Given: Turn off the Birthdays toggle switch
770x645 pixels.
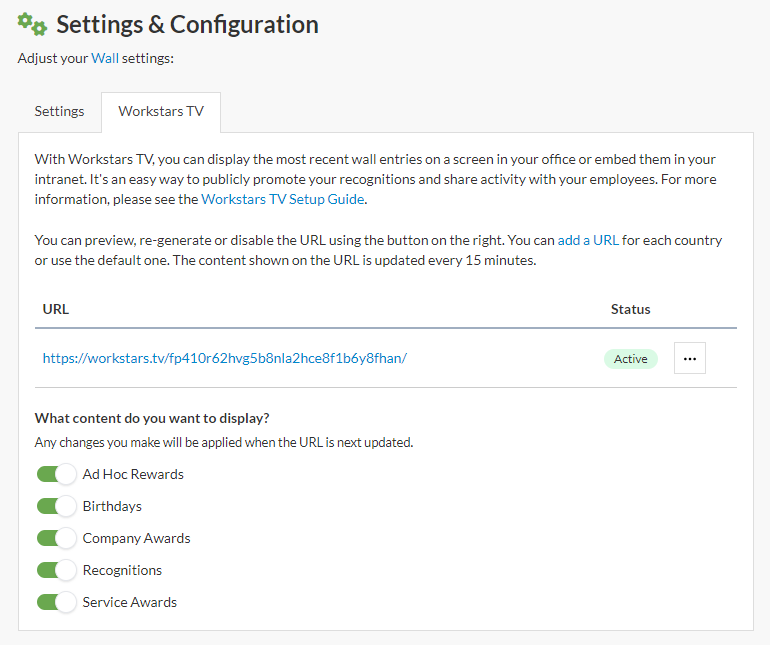Looking at the screenshot, I should pos(57,506).
